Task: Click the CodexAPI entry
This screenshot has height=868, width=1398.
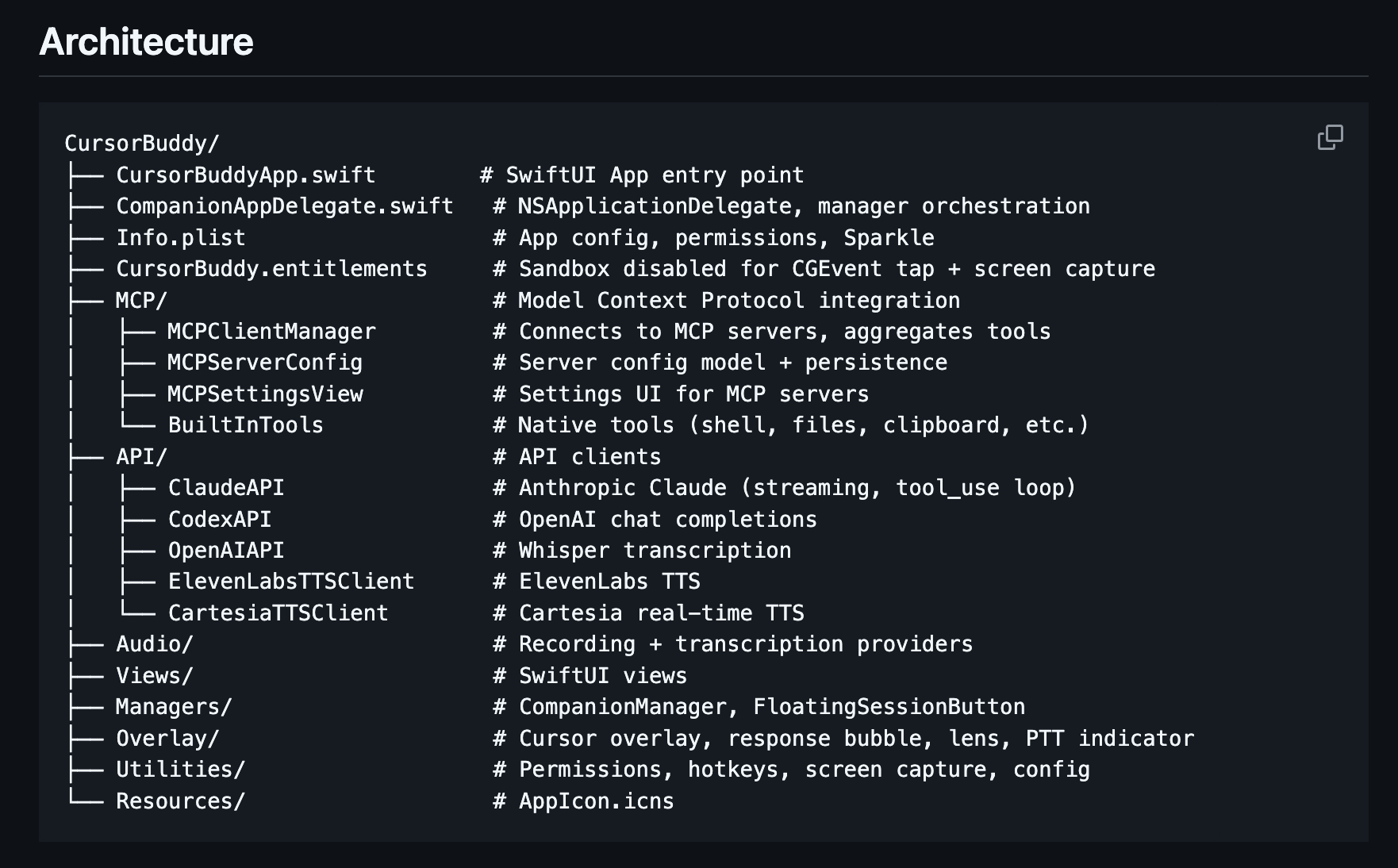Action: pyautogui.click(x=220, y=520)
